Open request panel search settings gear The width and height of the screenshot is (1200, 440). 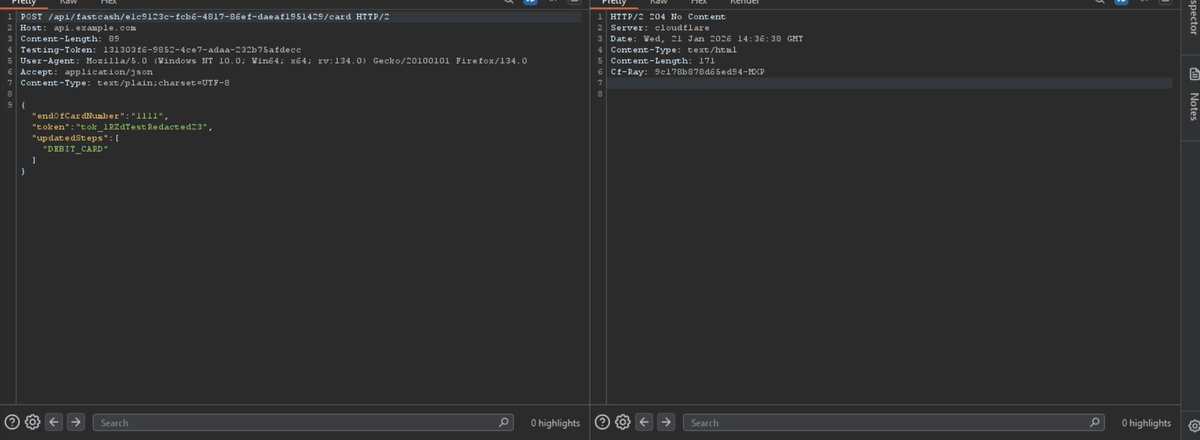coord(32,422)
